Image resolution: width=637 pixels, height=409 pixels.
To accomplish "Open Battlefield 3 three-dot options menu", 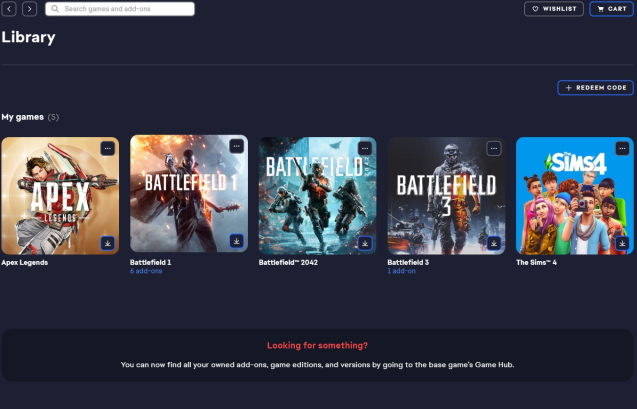I will click(494, 148).
